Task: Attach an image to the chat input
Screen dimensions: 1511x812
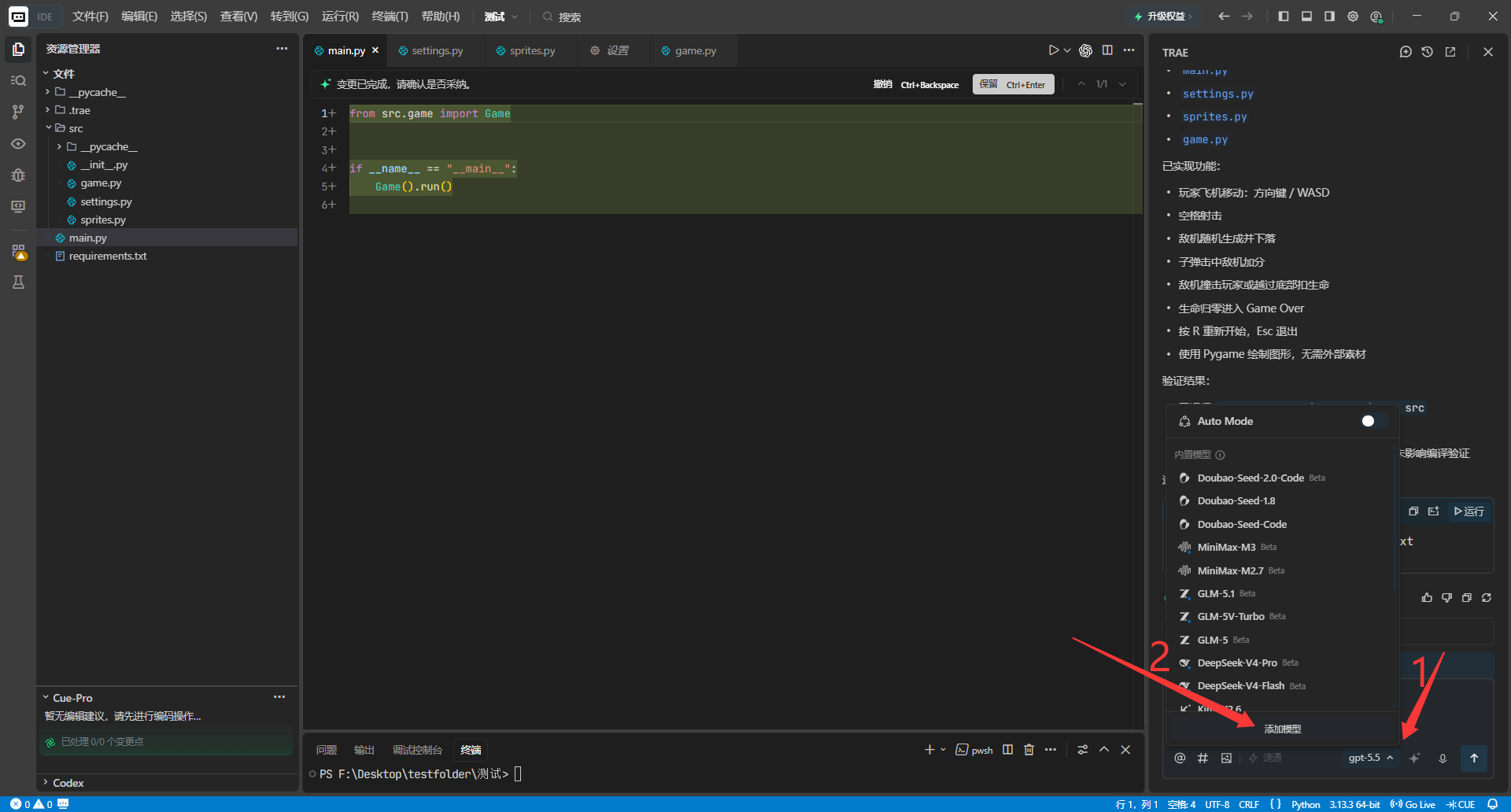Action: (1226, 758)
